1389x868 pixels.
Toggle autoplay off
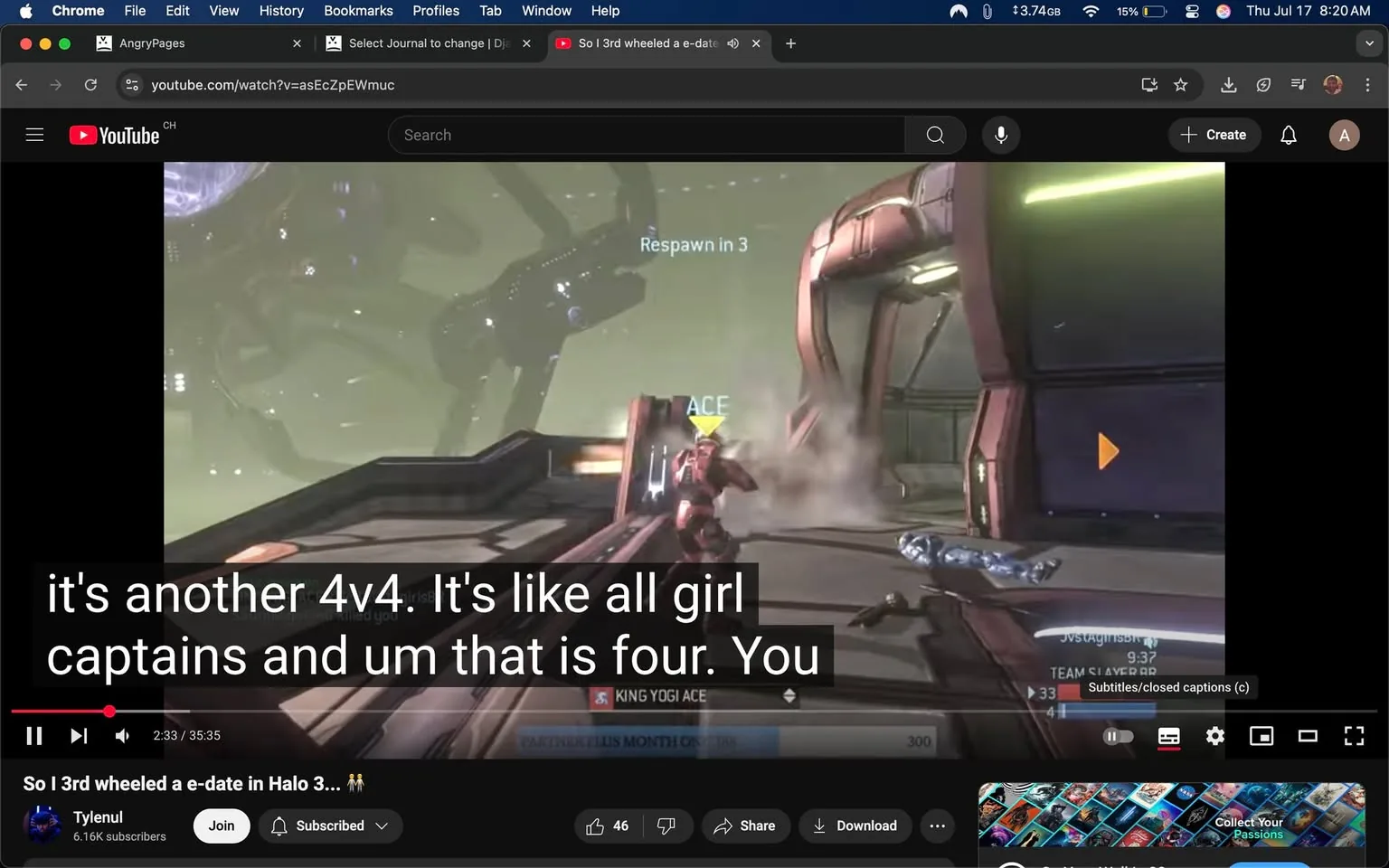click(x=1119, y=735)
